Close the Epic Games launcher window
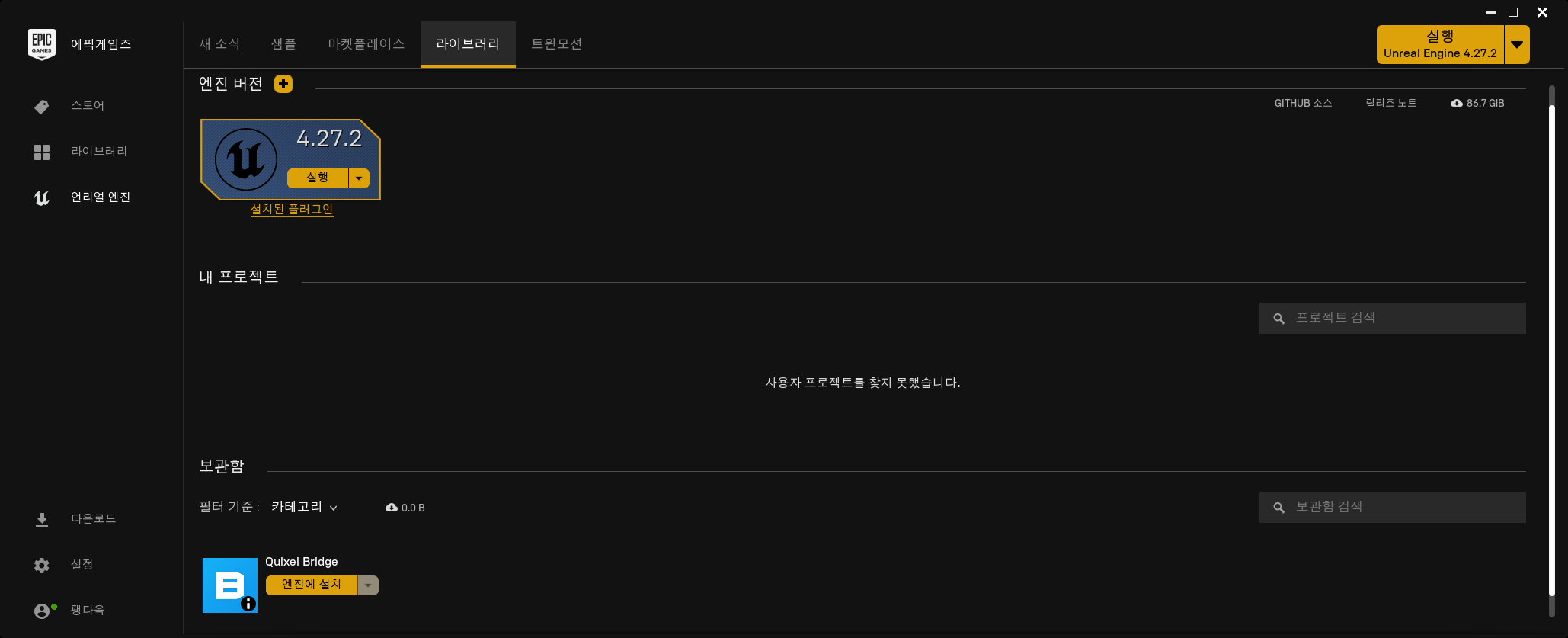The height and width of the screenshot is (638, 1568). tap(1542, 12)
